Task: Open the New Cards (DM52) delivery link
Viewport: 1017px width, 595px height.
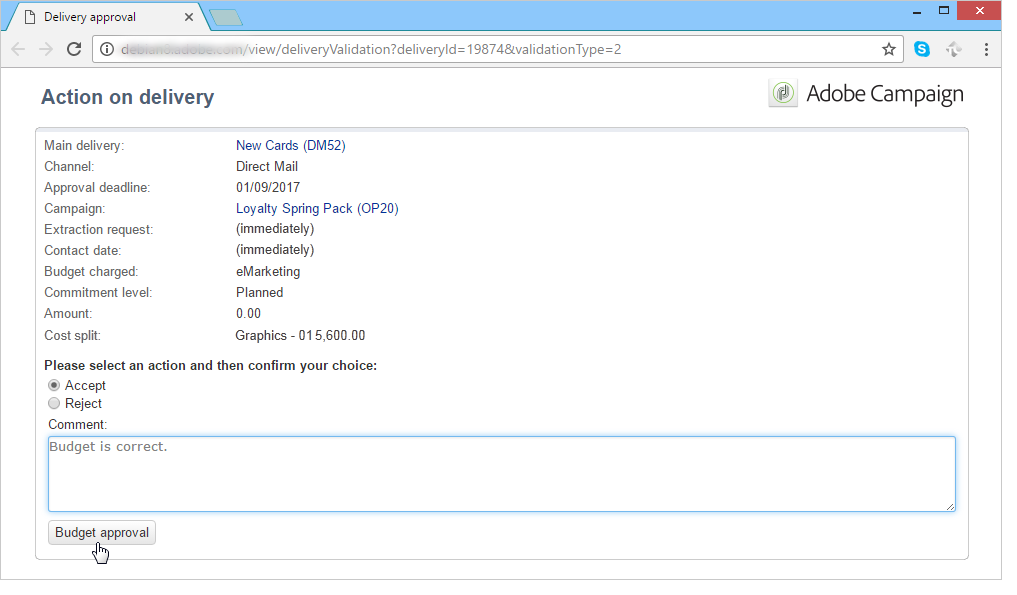Action: 291,145
